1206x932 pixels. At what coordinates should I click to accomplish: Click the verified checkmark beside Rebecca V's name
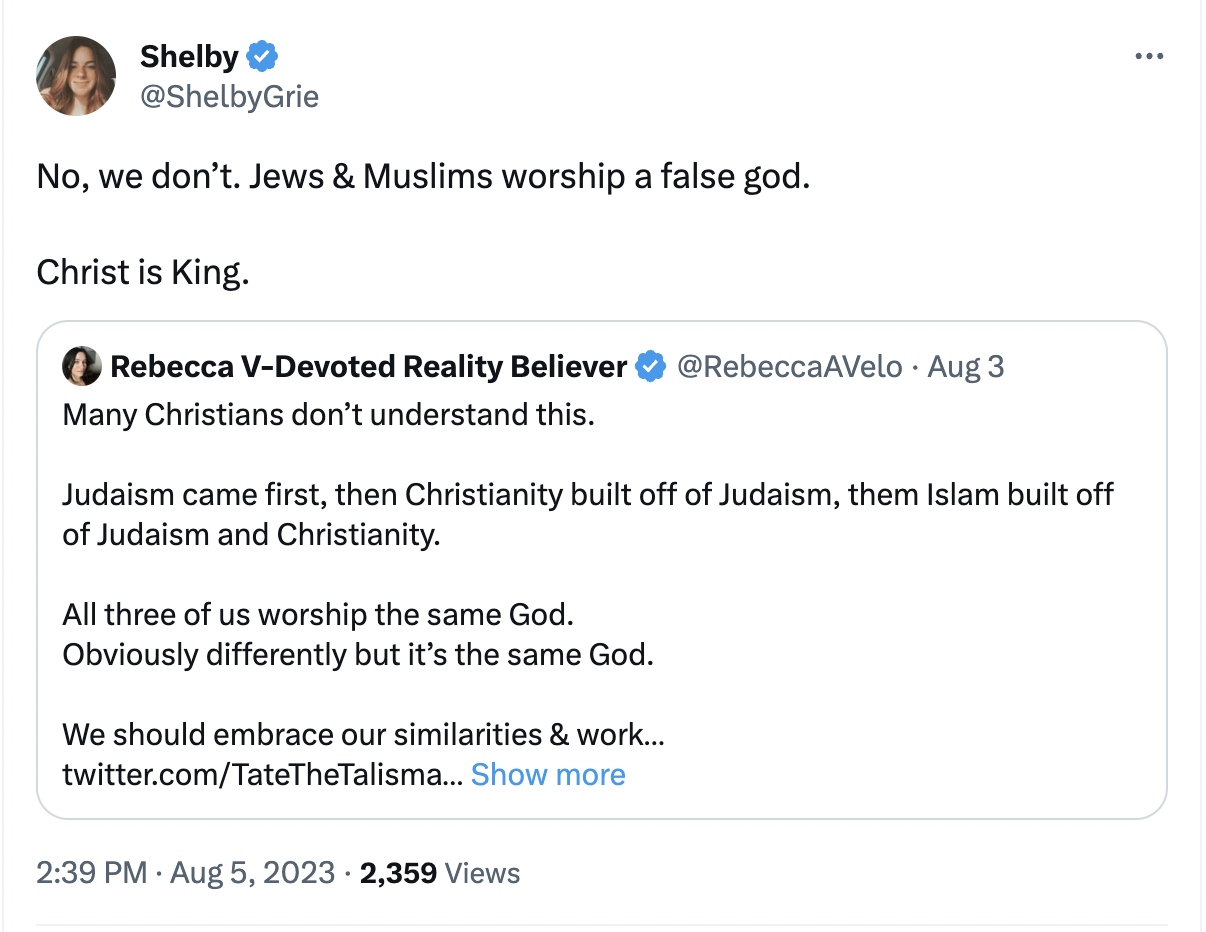coord(651,366)
